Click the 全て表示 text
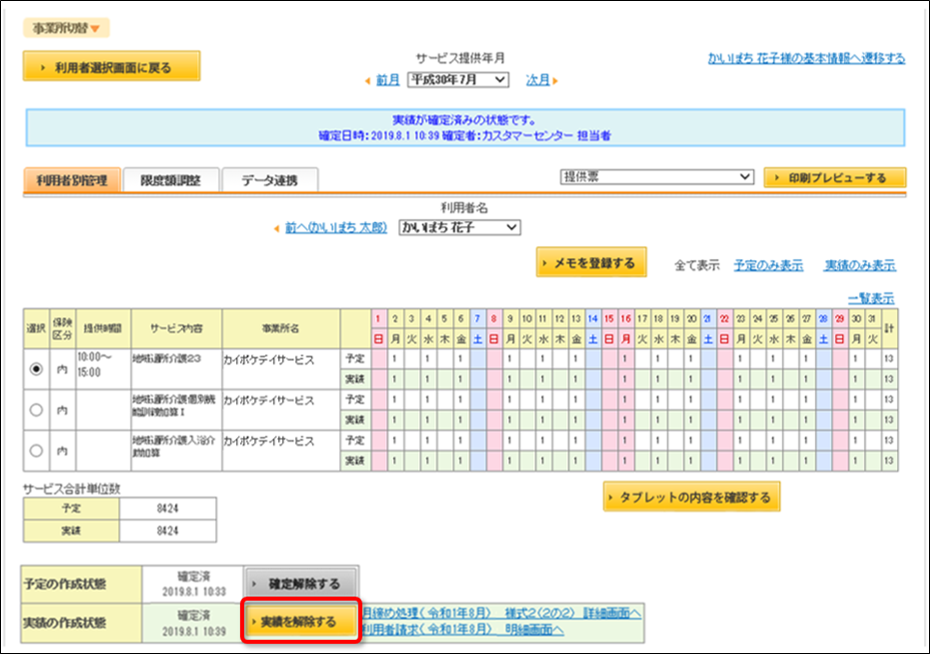Image resolution: width=930 pixels, height=654 pixels. click(697, 265)
